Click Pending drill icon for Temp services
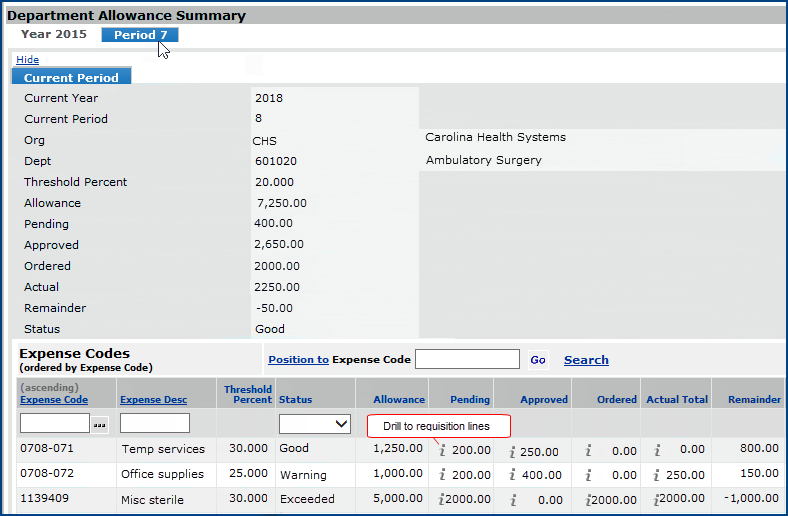The width and height of the screenshot is (788, 516). click(443, 451)
